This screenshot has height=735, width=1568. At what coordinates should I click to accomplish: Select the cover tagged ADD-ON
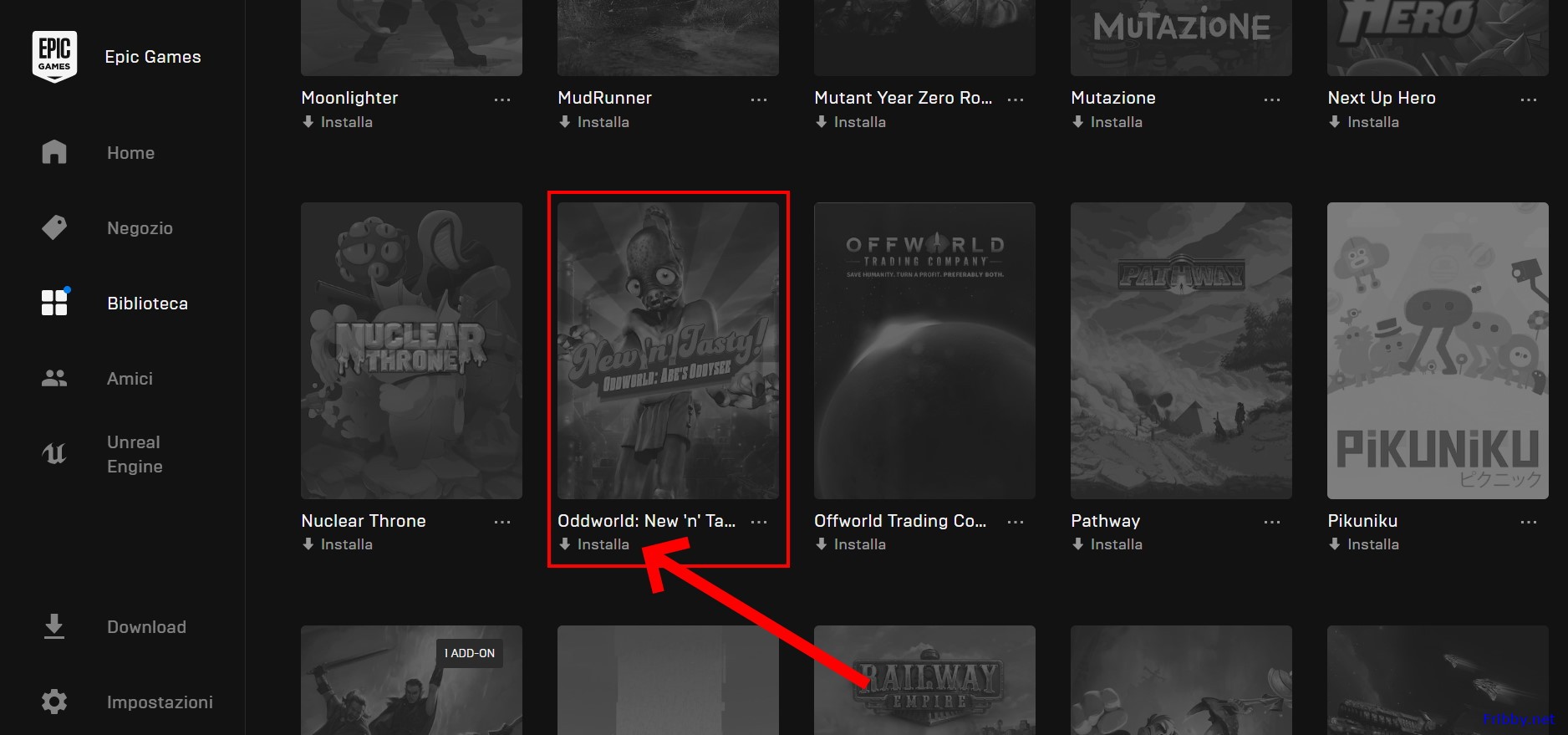point(411,680)
